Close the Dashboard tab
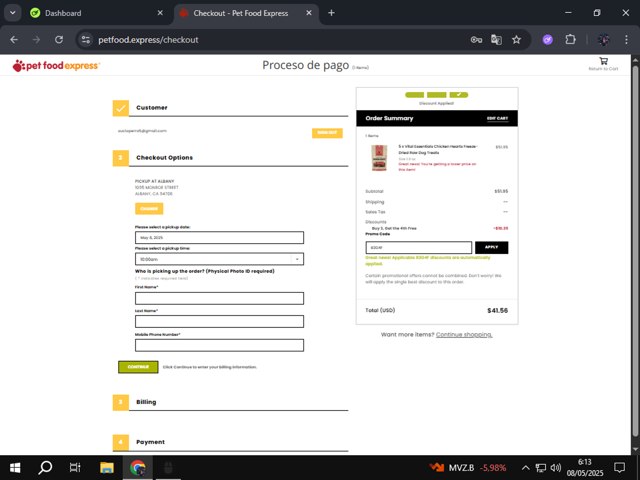640x480 pixels. click(160, 13)
